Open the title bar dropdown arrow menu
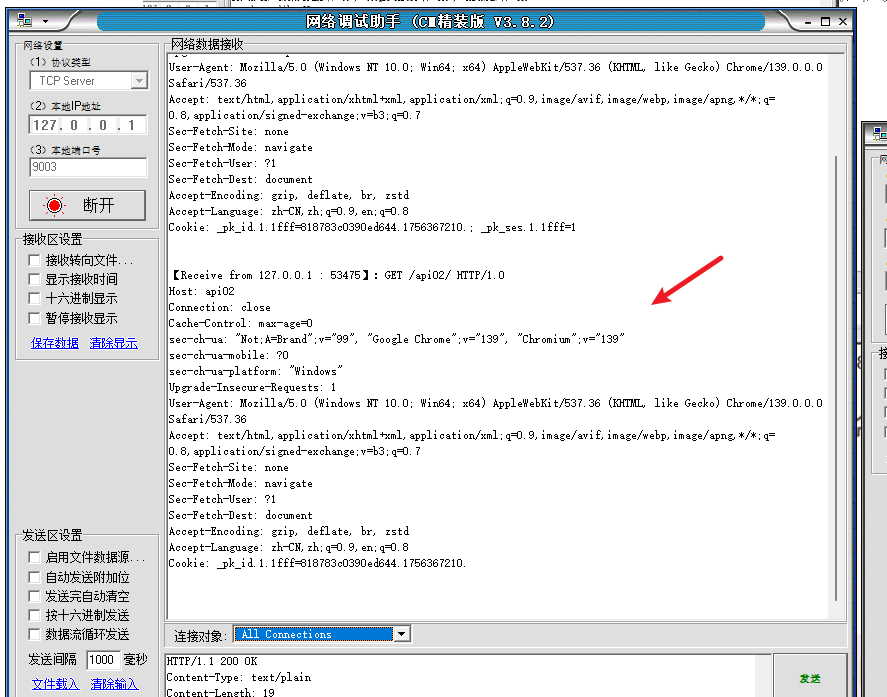The height and width of the screenshot is (697, 887). click(x=45, y=21)
